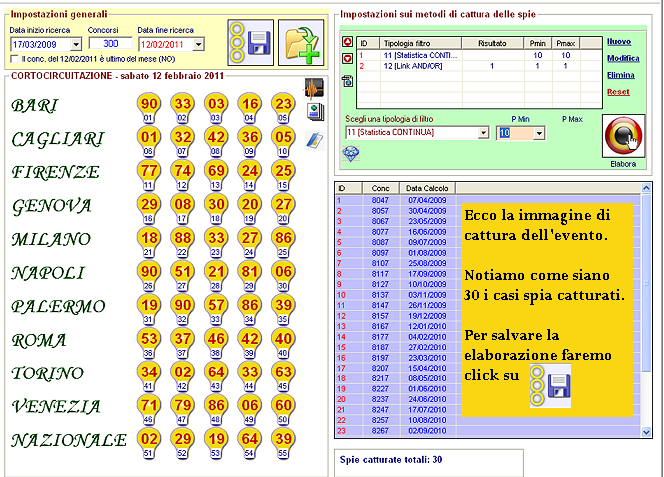Select Firenze bulb 77 position 11
The height and width of the screenshot is (477, 664).
pos(149,175)
